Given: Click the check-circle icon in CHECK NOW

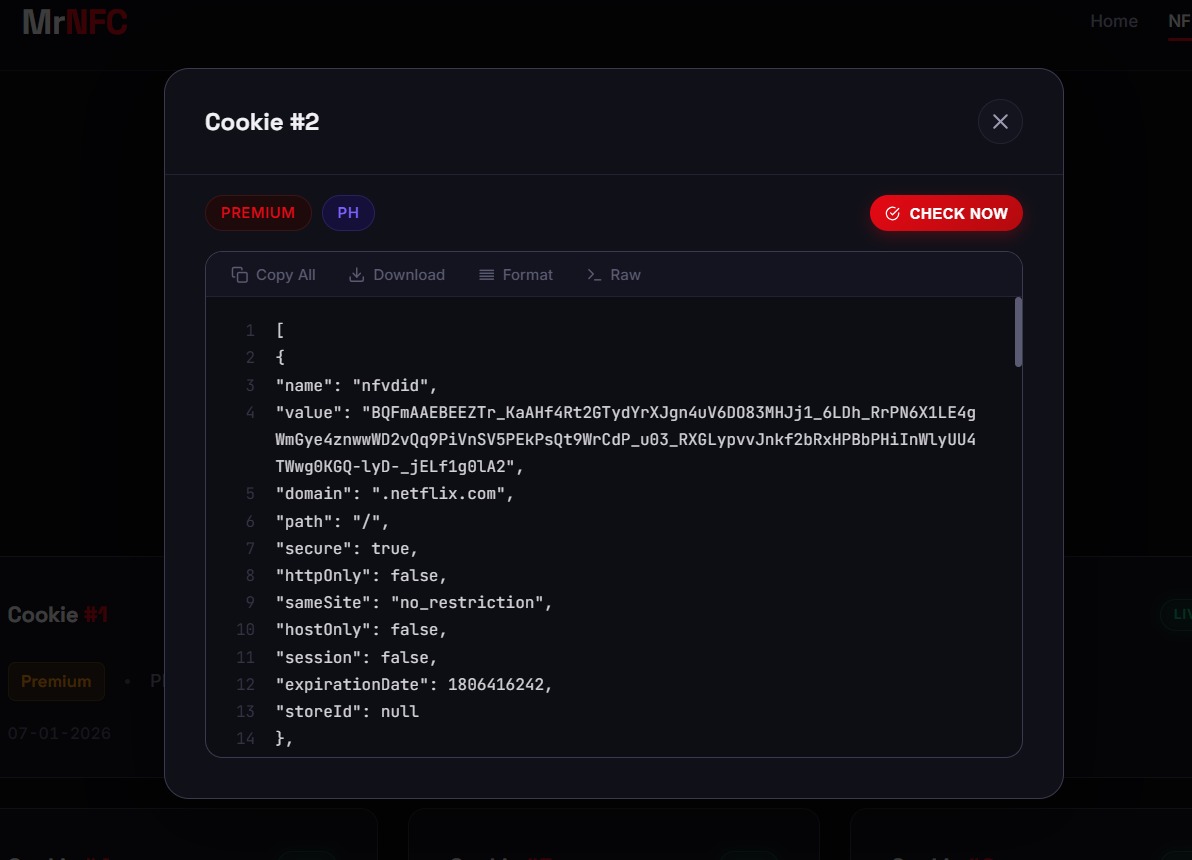Looking at the screenshot, I should point(892,214).
